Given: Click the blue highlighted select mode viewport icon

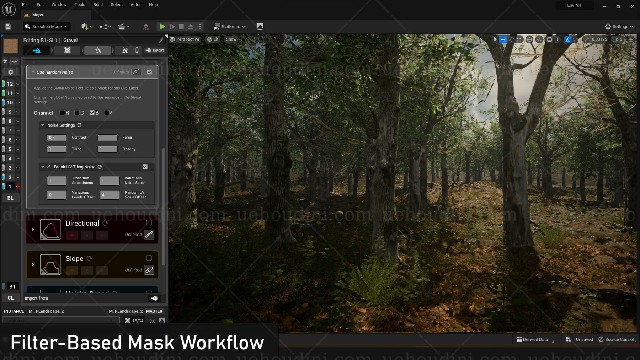Looking at the screenshot, I should pos(503,40).
